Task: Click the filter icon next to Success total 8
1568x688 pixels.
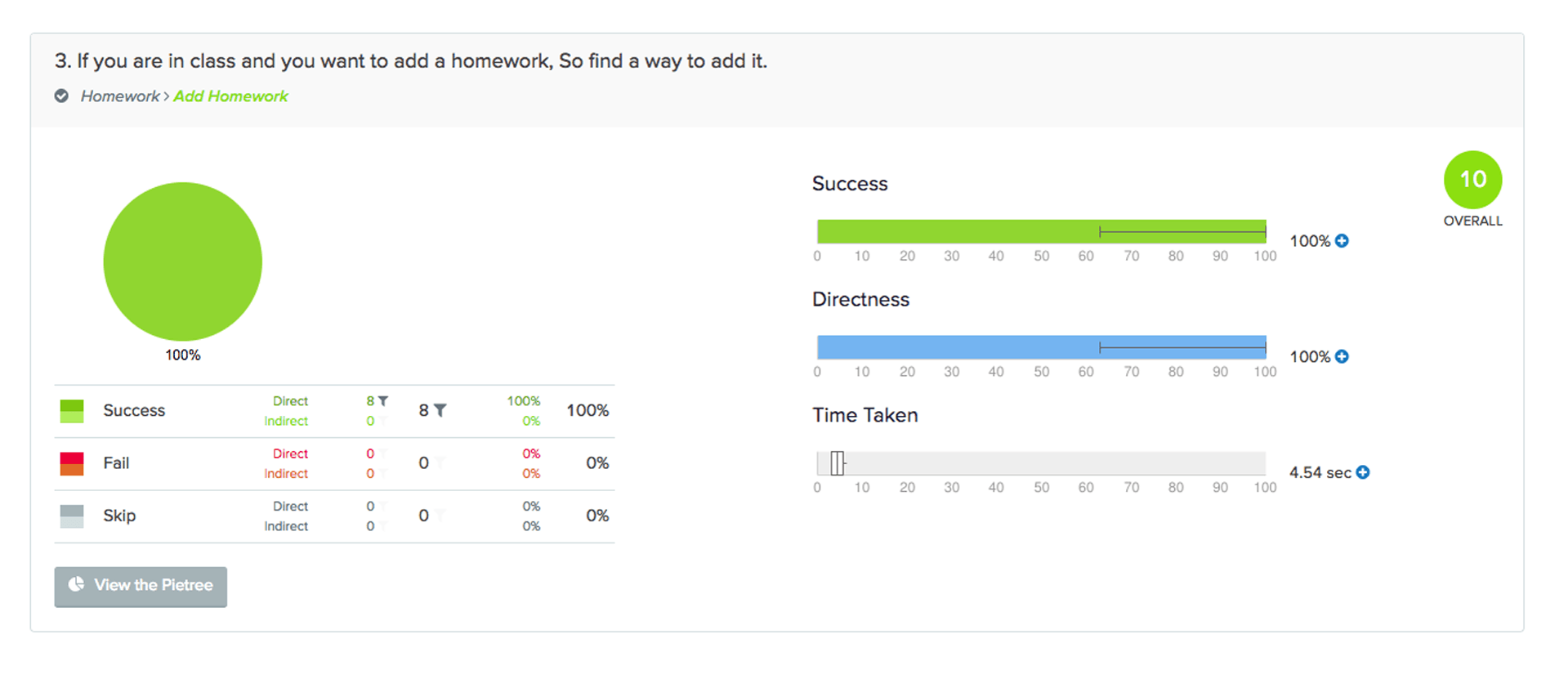Action: coord(440,410)
